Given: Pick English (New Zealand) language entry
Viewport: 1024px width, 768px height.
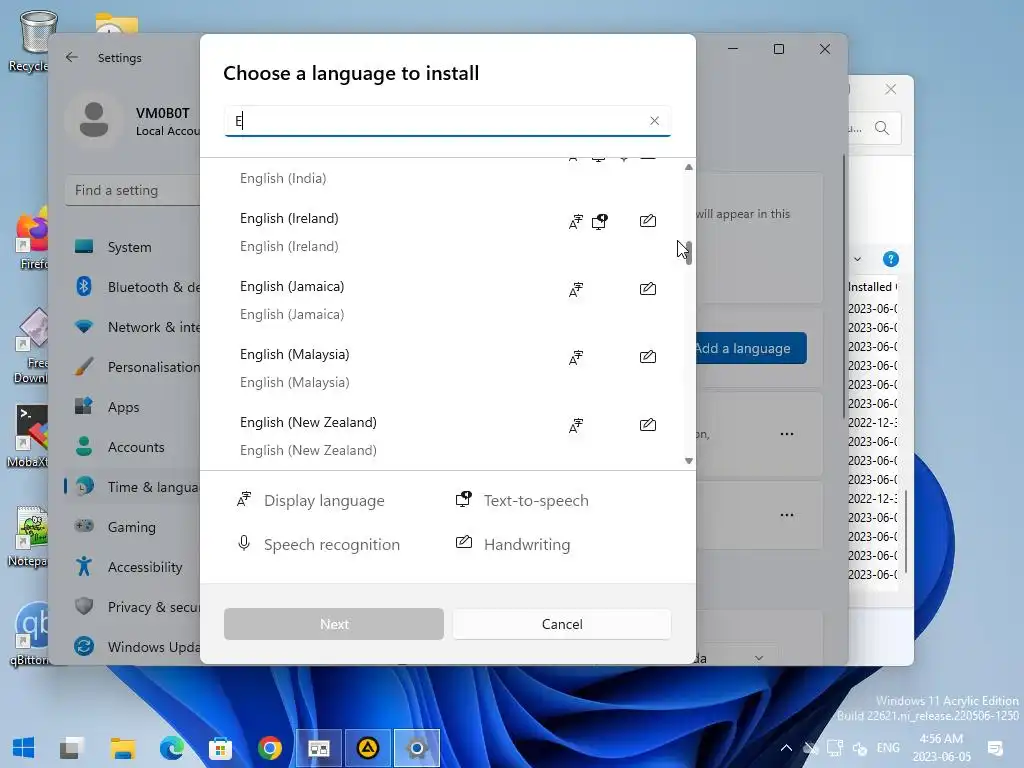Looking at the screenshot, I should [447, 436].
